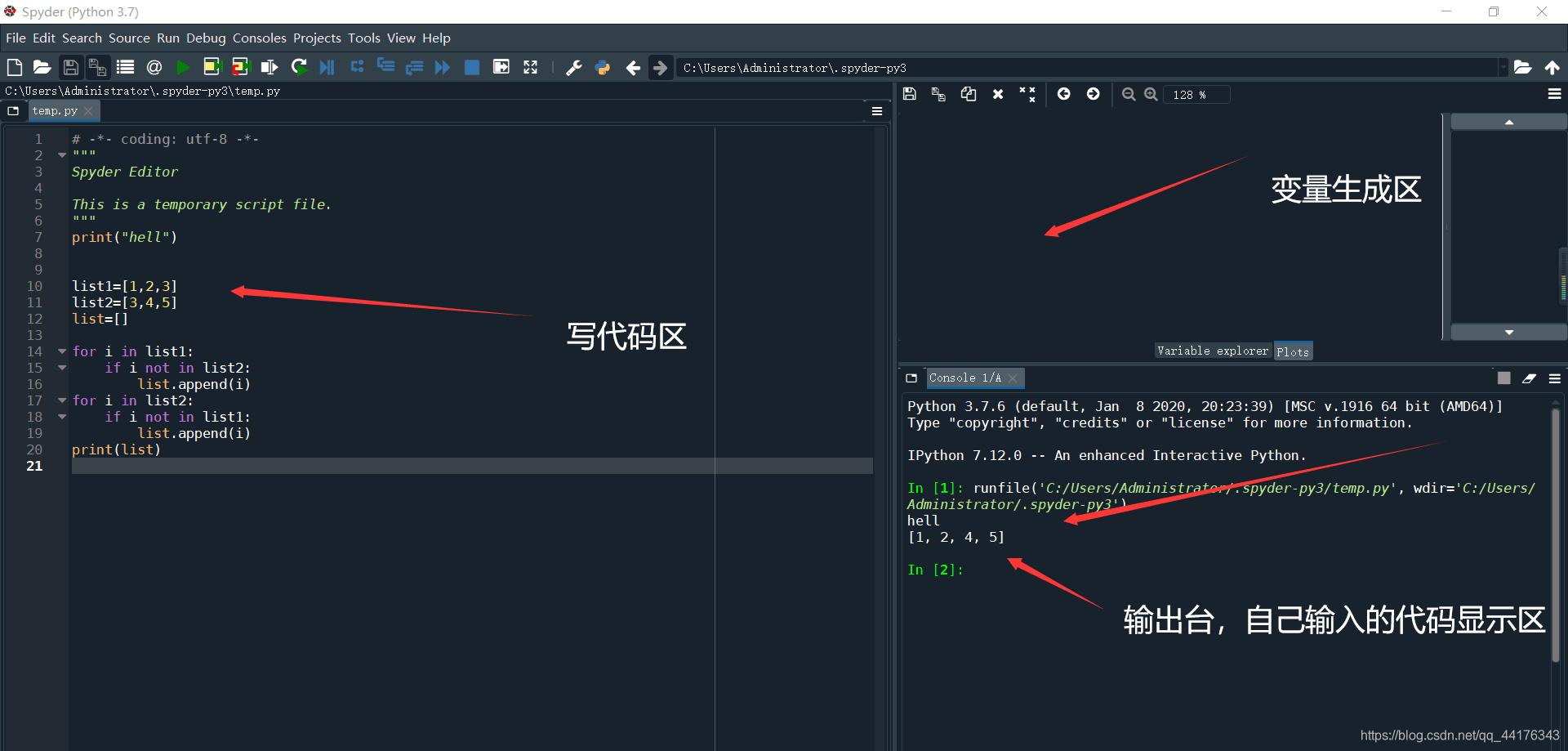1568x751 pixels.
Task: Show previous plot arrow
Action: [1063, 94]
